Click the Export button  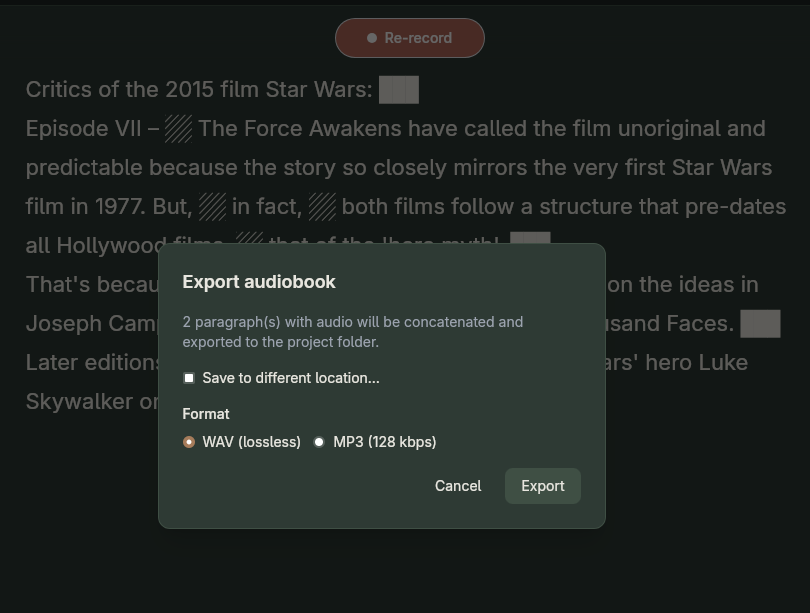(542, 486)
